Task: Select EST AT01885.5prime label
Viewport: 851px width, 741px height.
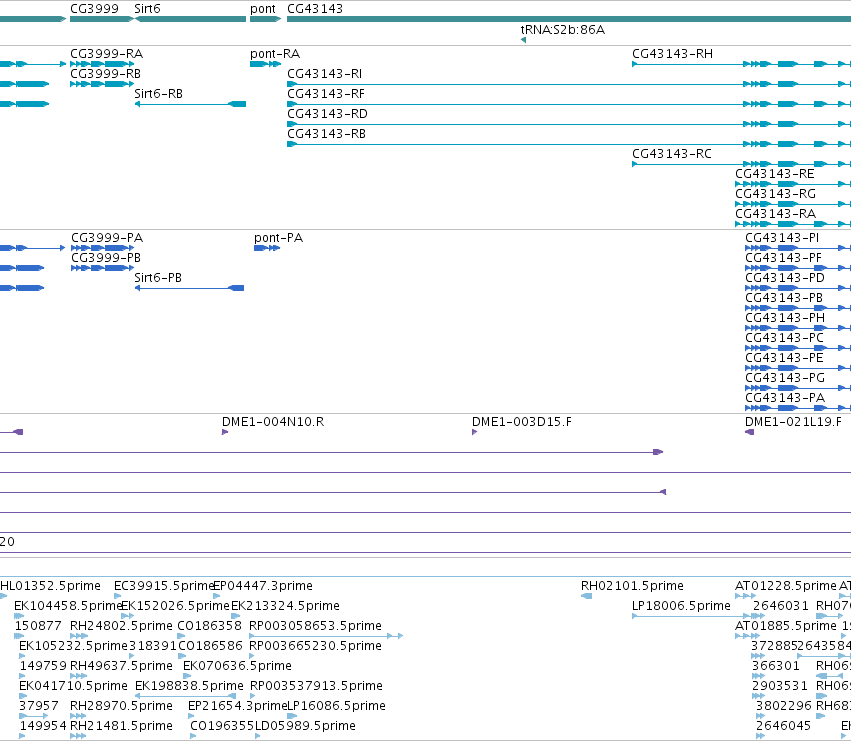Action: (x=786, y=626)
